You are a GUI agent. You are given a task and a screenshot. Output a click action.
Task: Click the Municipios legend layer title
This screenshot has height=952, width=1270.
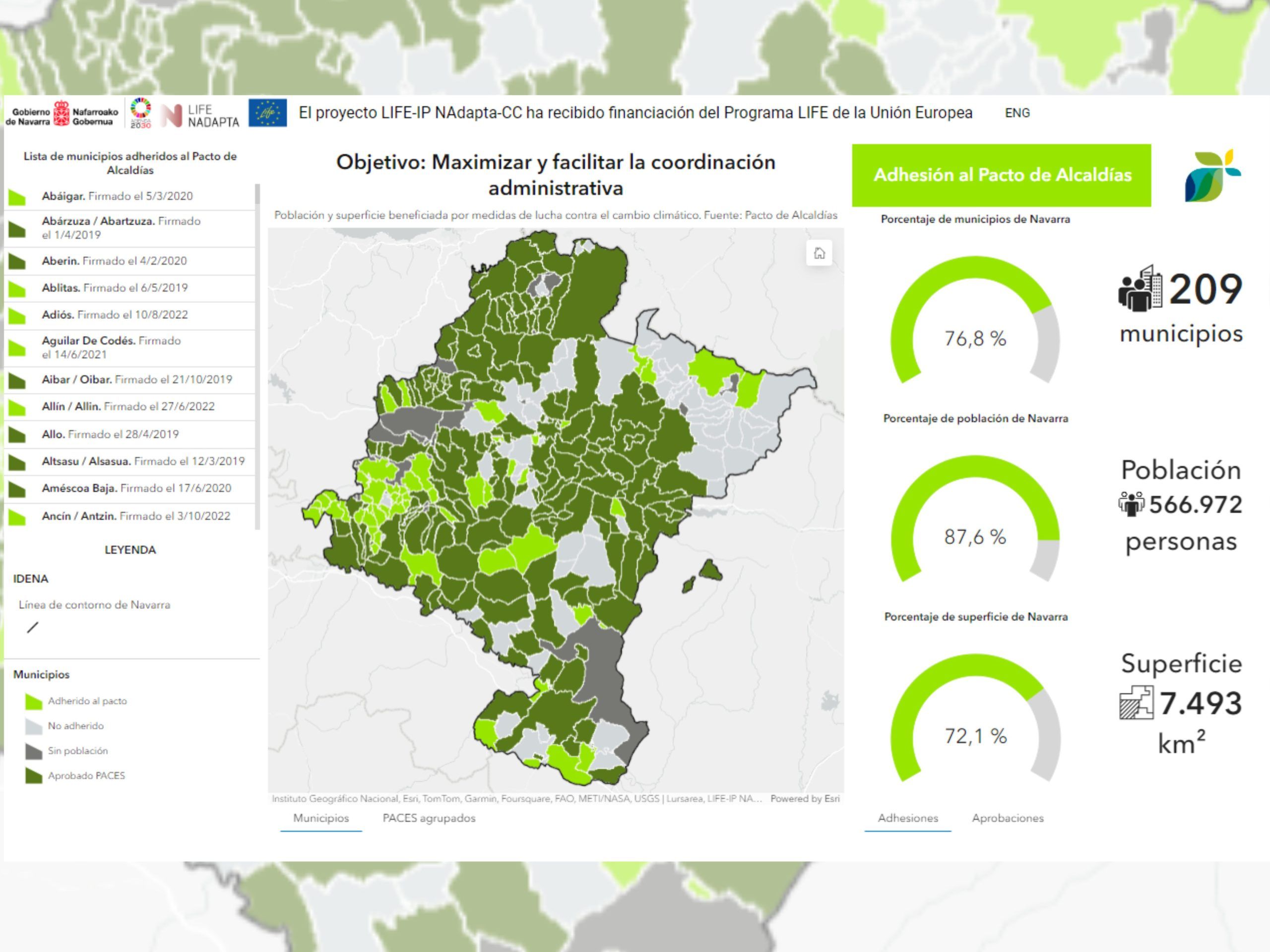[41, 675]
